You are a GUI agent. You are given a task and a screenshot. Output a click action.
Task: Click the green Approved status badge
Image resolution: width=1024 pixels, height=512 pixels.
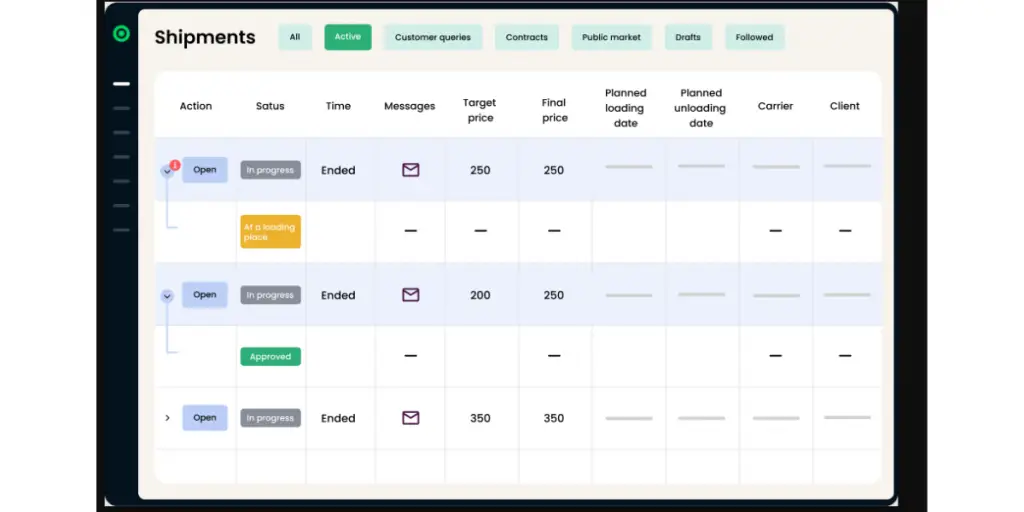tap(270, 356)
